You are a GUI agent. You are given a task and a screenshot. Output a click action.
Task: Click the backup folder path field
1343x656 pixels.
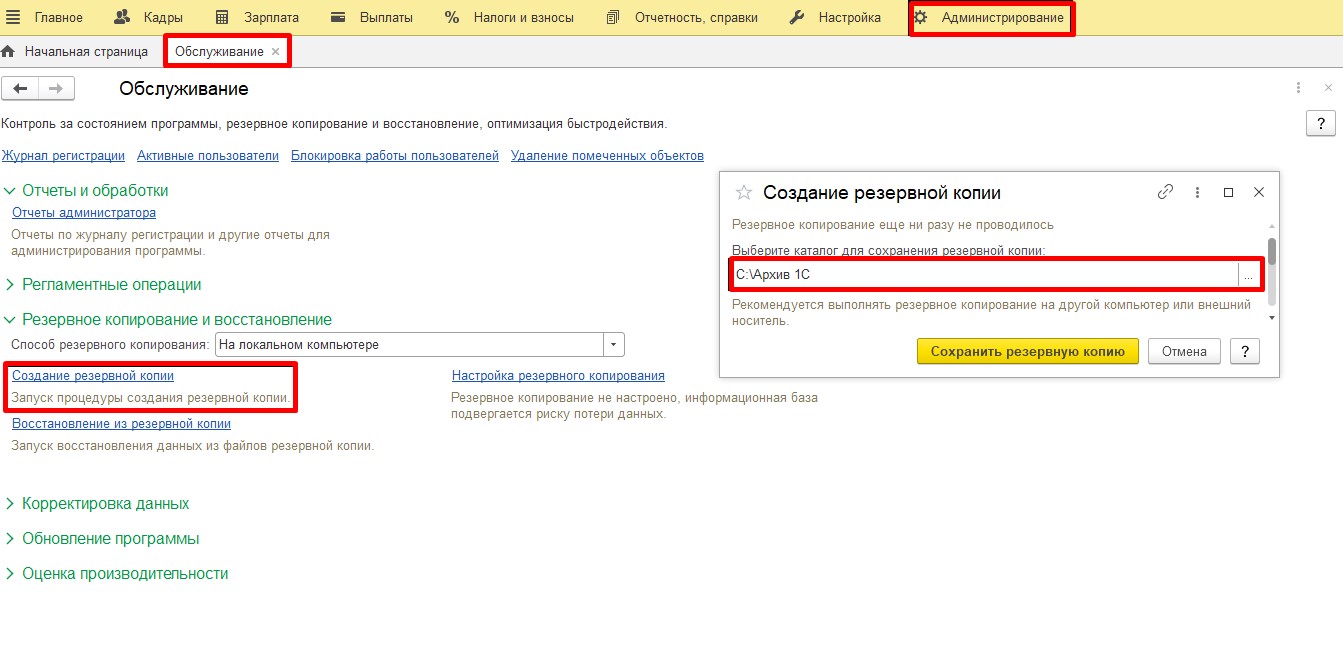[985, 274]
